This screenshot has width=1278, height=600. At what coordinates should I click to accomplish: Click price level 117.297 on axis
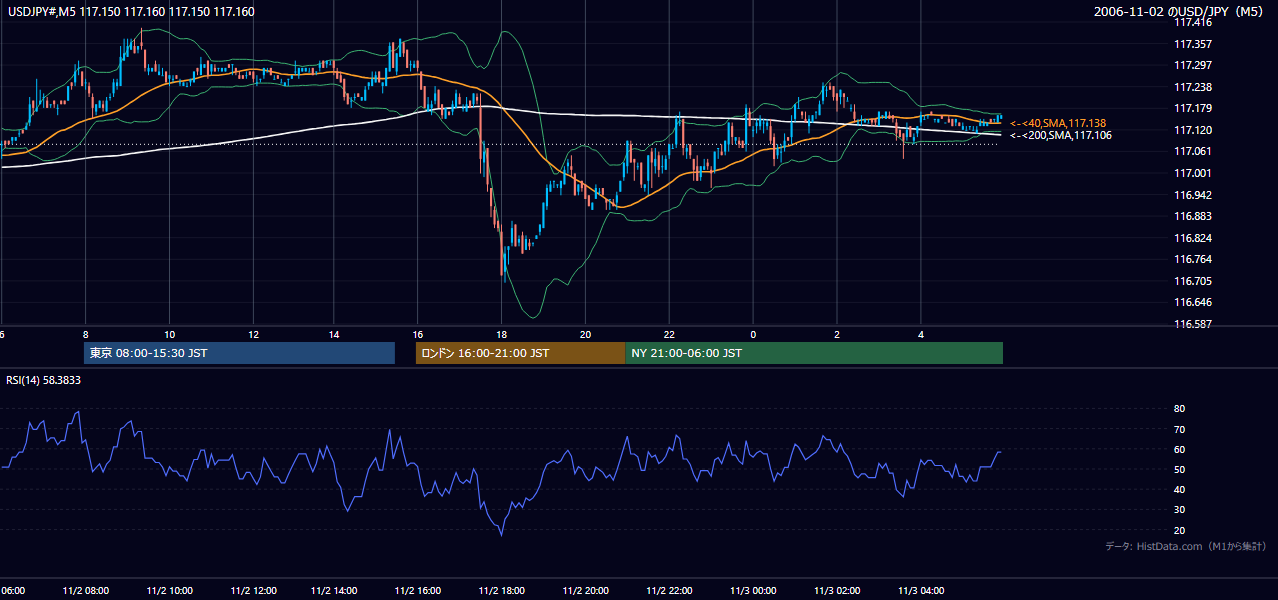point(1193,65)
